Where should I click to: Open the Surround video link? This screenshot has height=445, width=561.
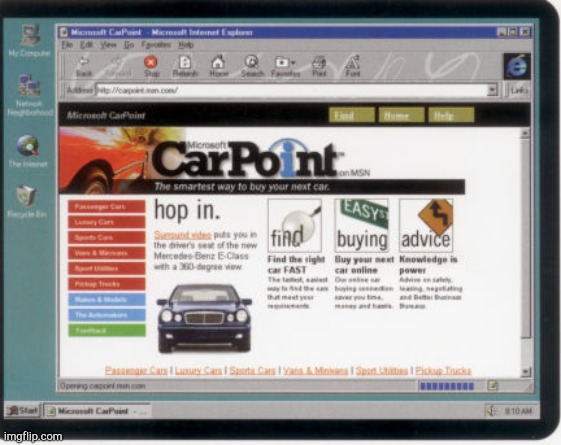tap(182, 235)
